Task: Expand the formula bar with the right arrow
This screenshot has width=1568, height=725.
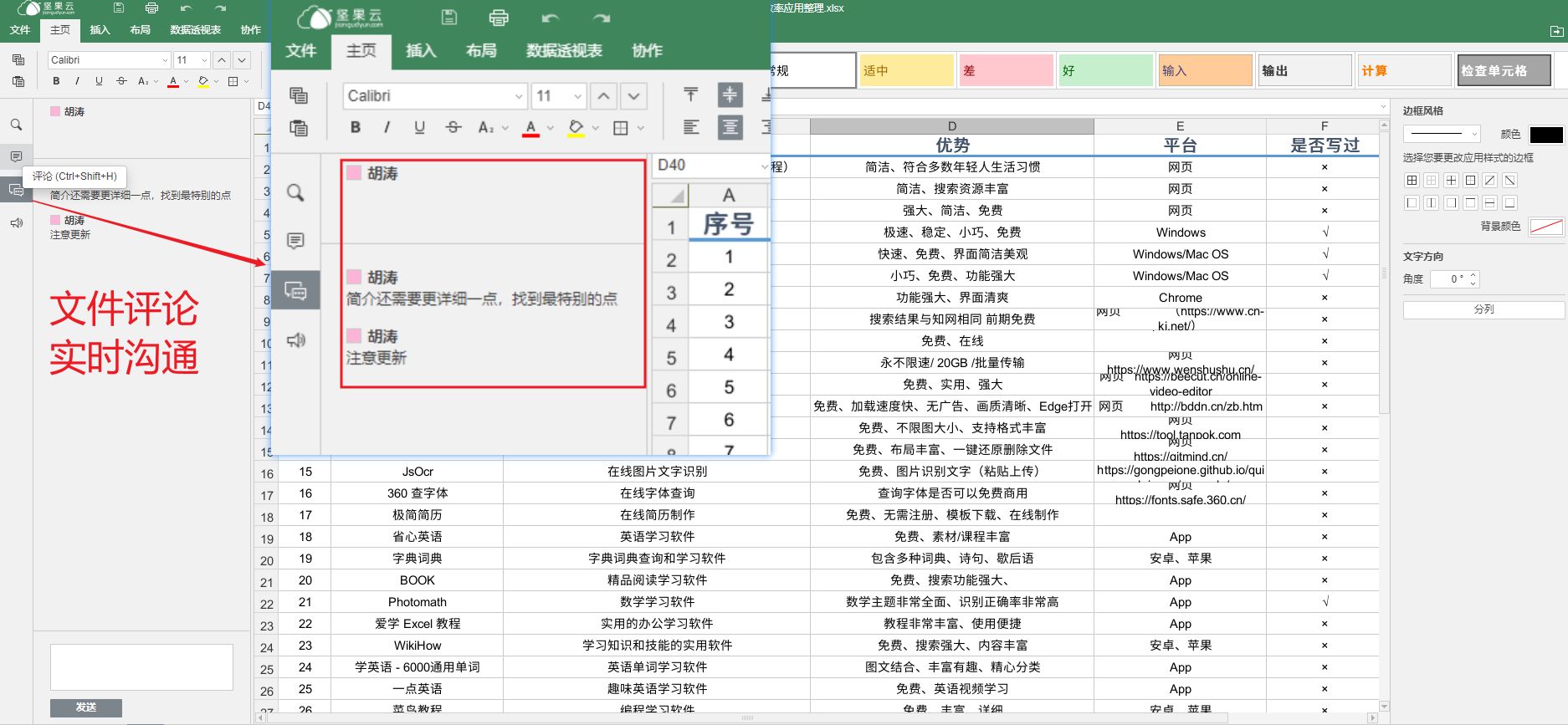Action: pos(1384,106)
